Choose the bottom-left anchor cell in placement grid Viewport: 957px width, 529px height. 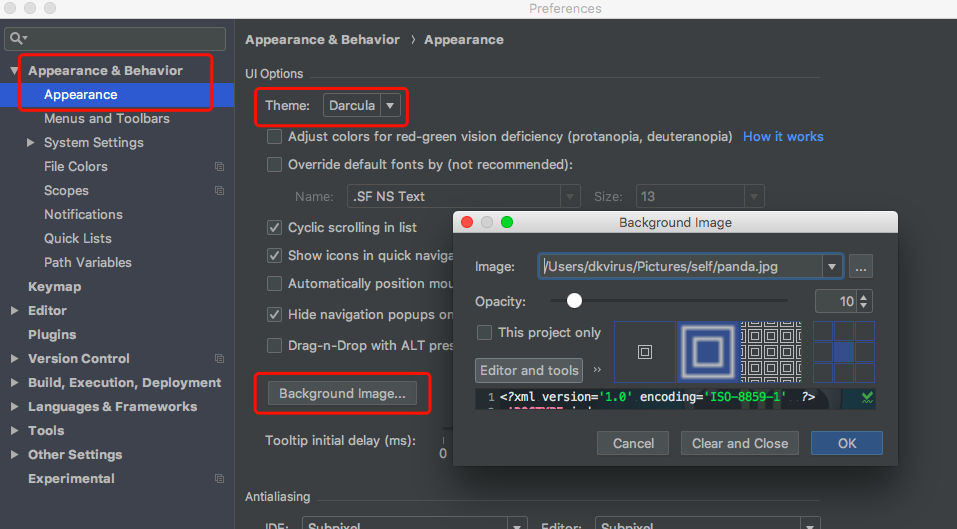coord(823,373)
